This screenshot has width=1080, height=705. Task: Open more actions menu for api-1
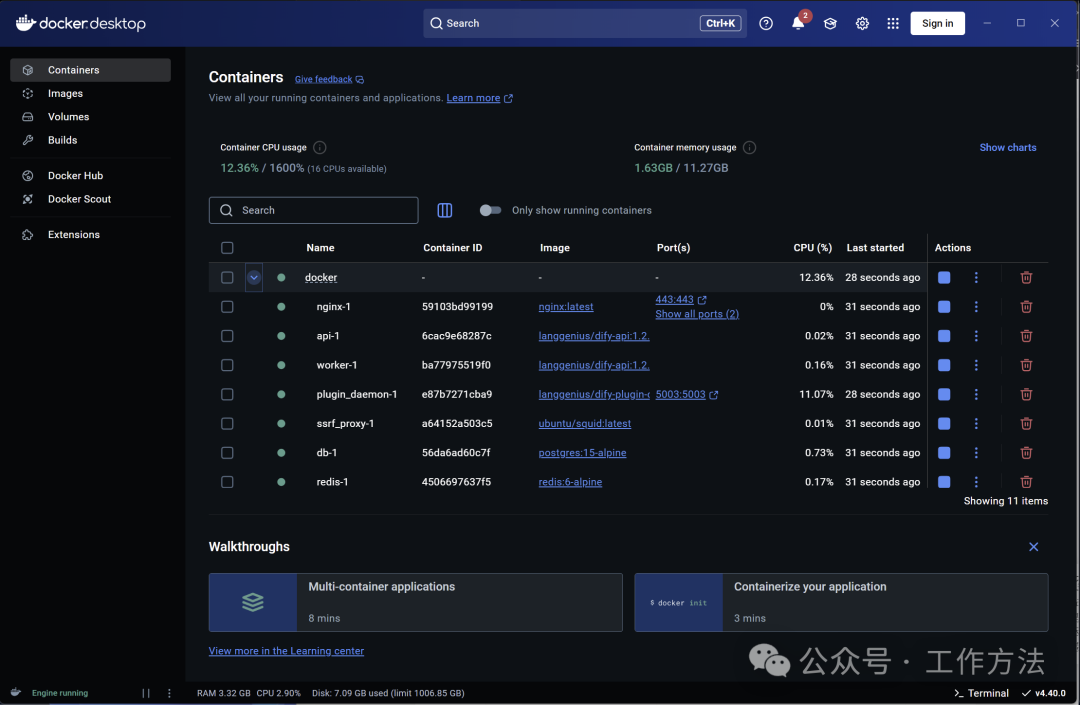pos(975,336)
